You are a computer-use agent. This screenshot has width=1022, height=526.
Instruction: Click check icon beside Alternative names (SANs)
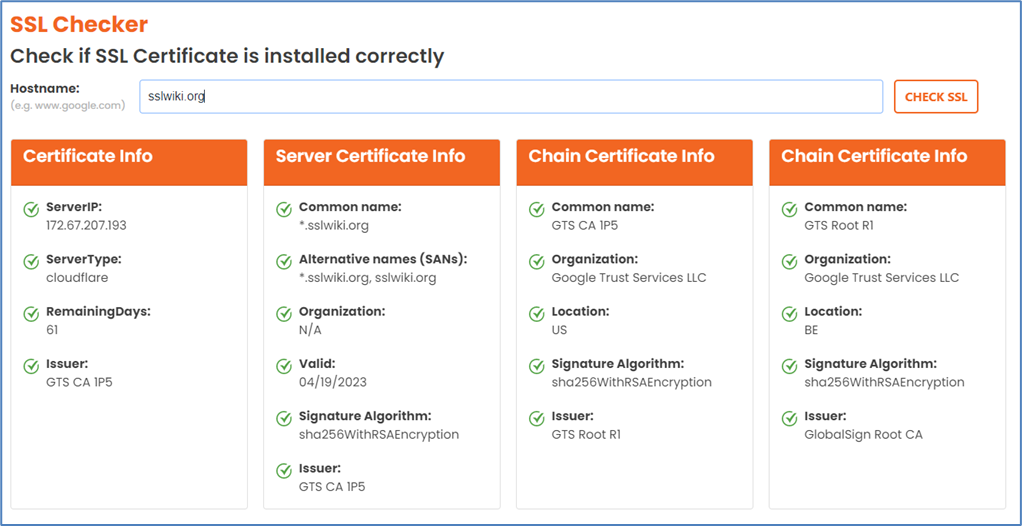[x=284, y=261]
